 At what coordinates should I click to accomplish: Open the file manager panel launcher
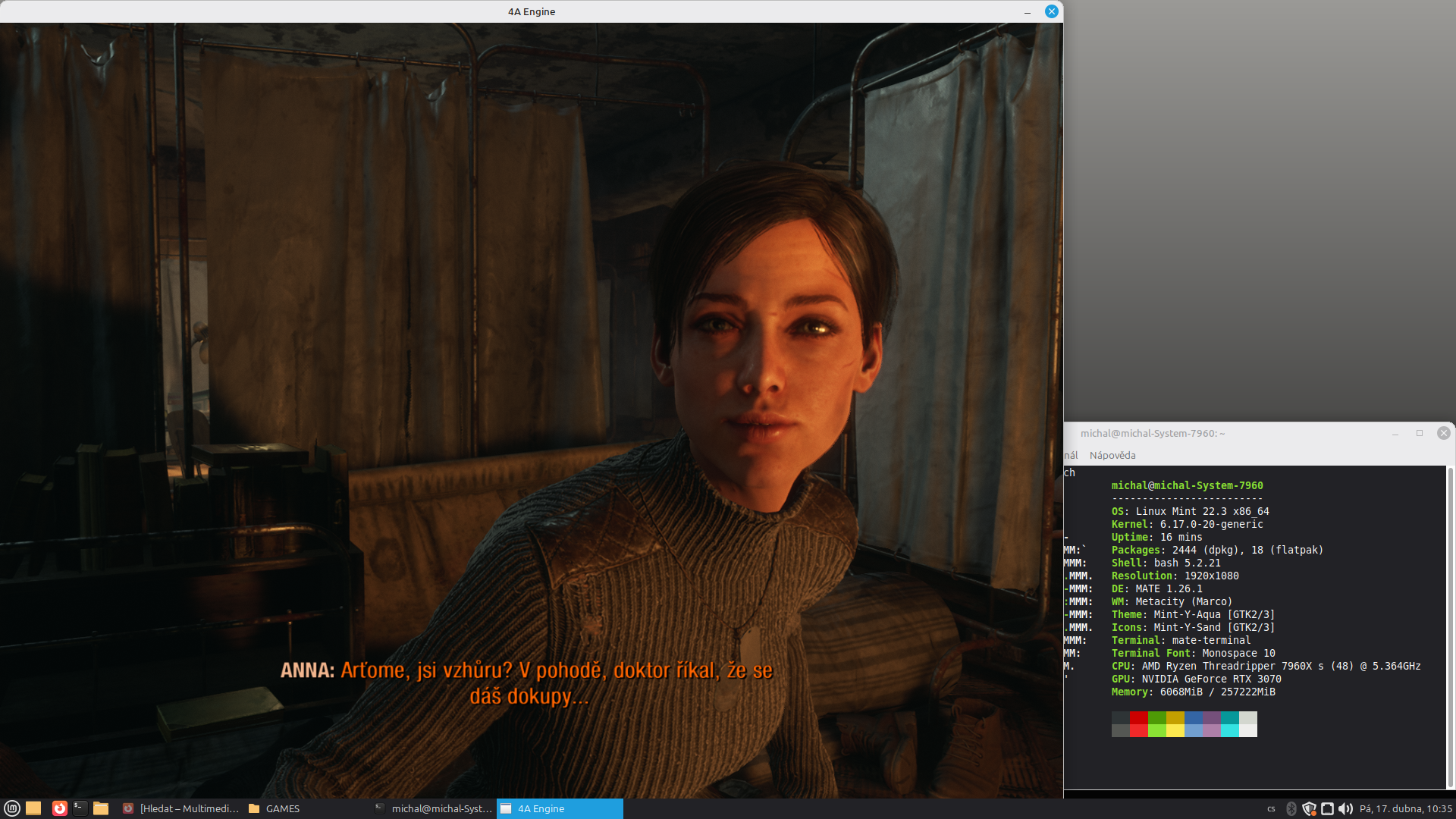(x=101, y=808)
